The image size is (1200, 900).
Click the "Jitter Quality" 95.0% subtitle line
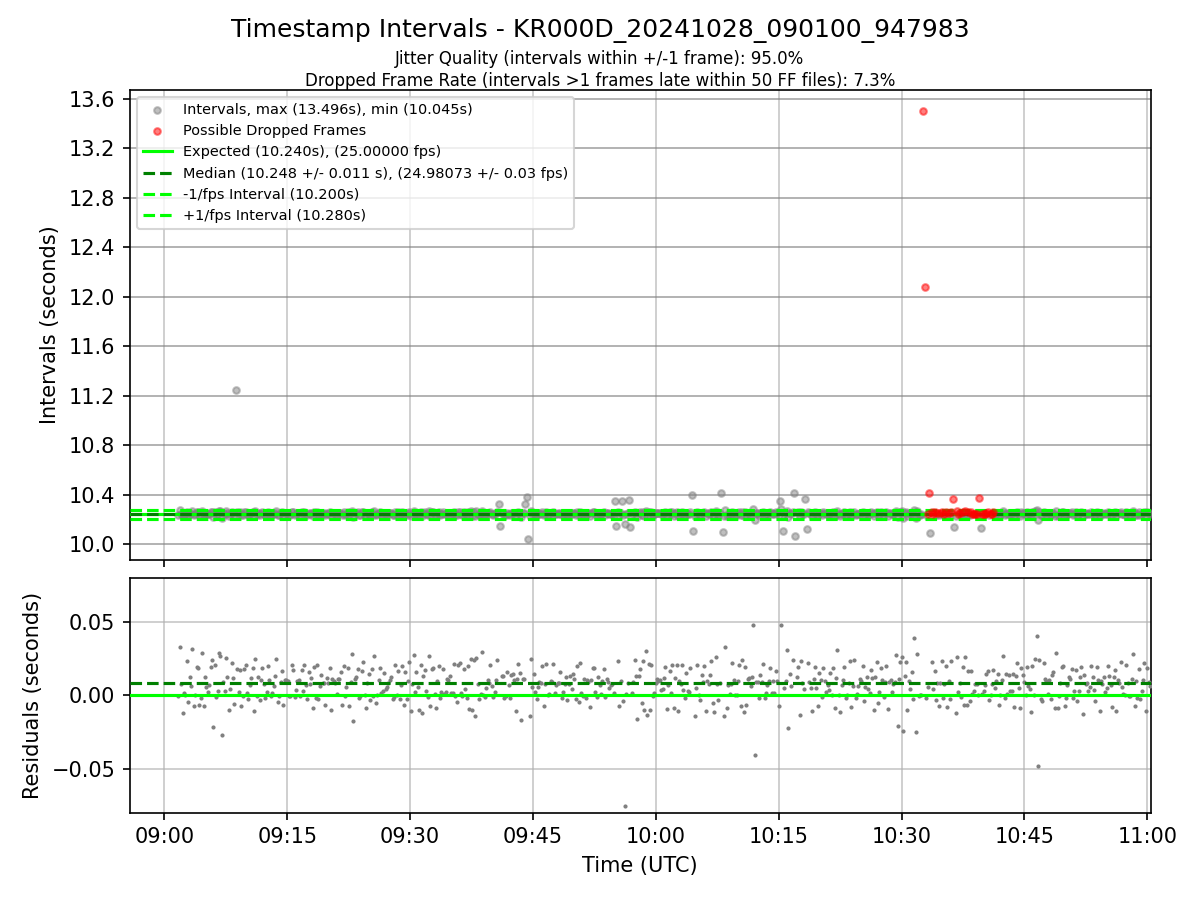point(599,59)
